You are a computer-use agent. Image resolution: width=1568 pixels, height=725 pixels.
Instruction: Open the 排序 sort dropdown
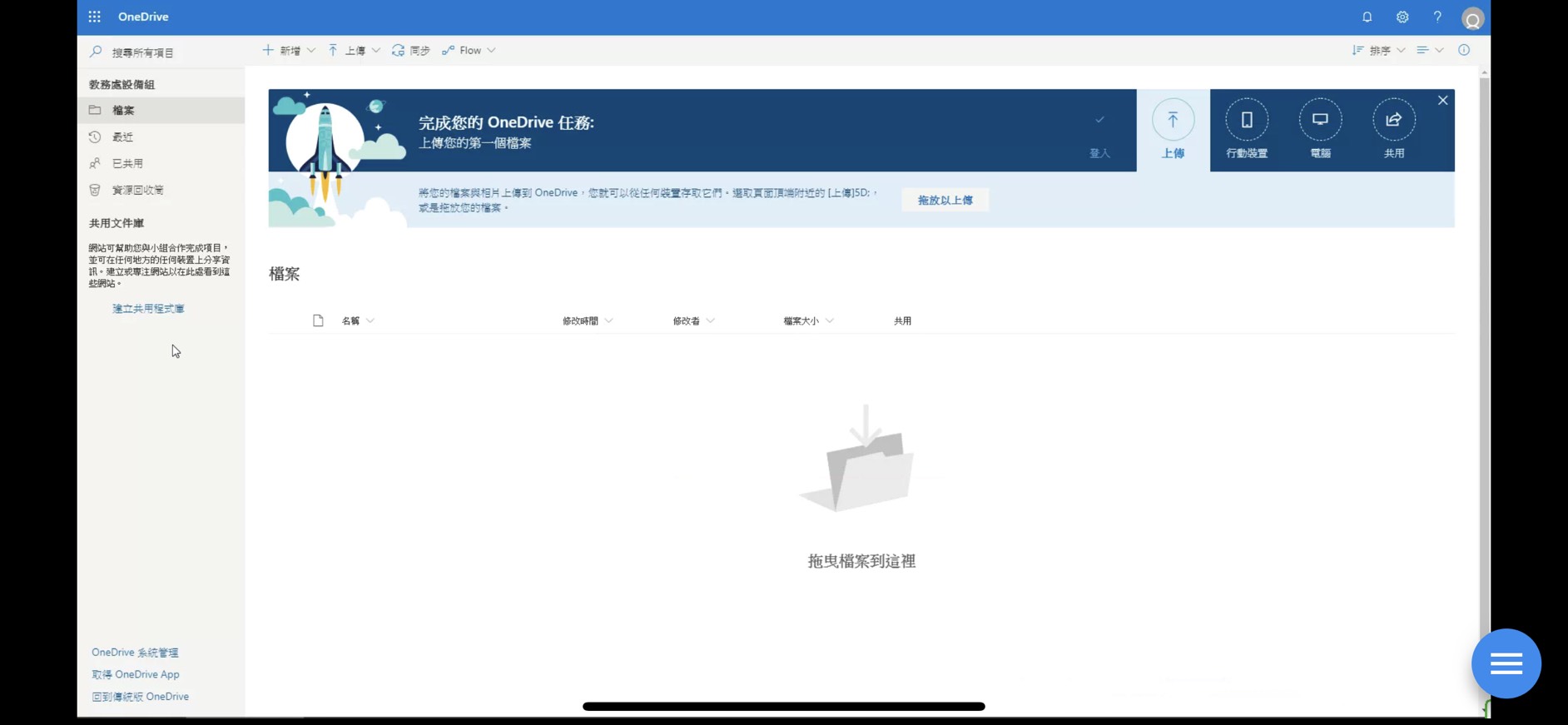[1378, 51]
